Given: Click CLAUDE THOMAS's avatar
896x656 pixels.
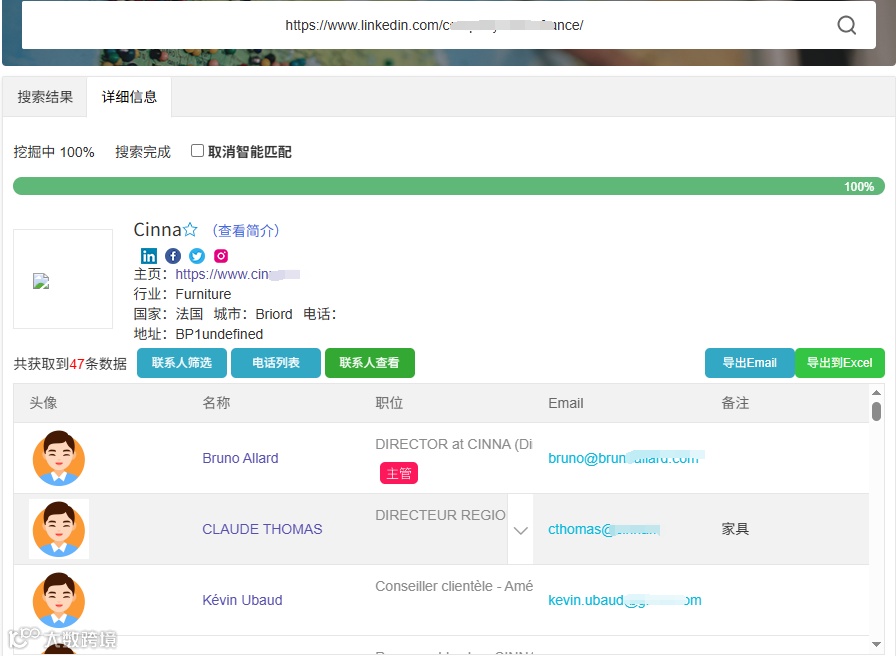Looking at the screenshot, I should pos(59,529).
